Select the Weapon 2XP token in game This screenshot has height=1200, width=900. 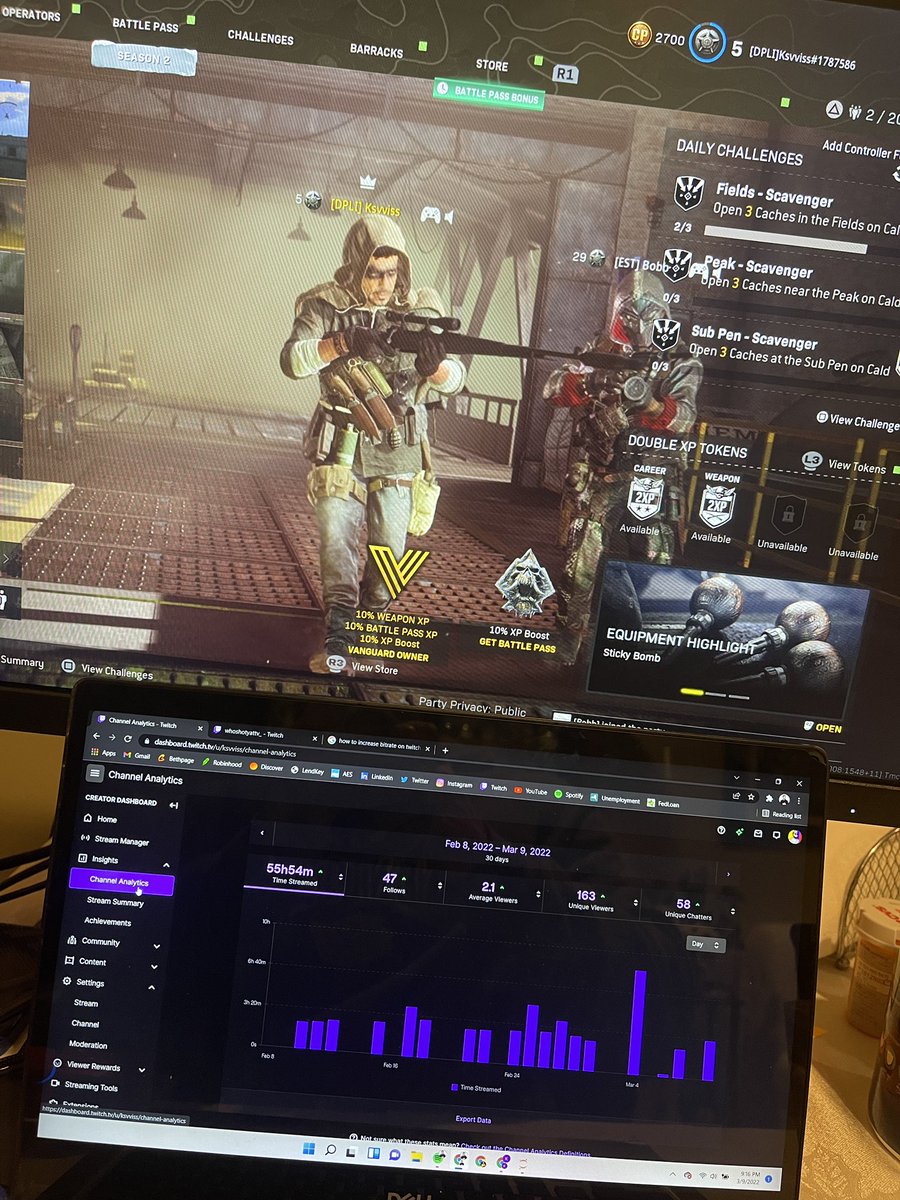click(717, 505)
